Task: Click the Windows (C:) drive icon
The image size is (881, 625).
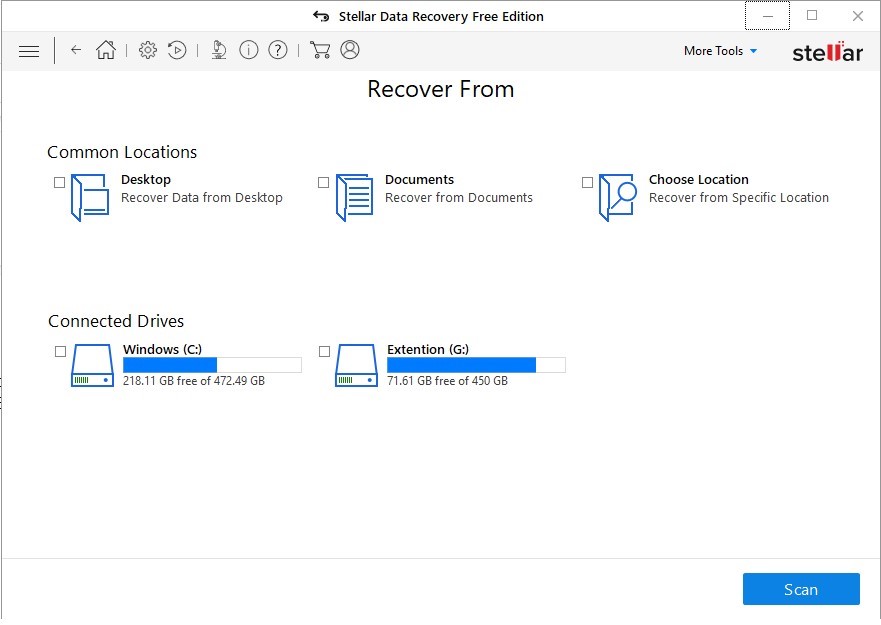Action: pos(92,365)
